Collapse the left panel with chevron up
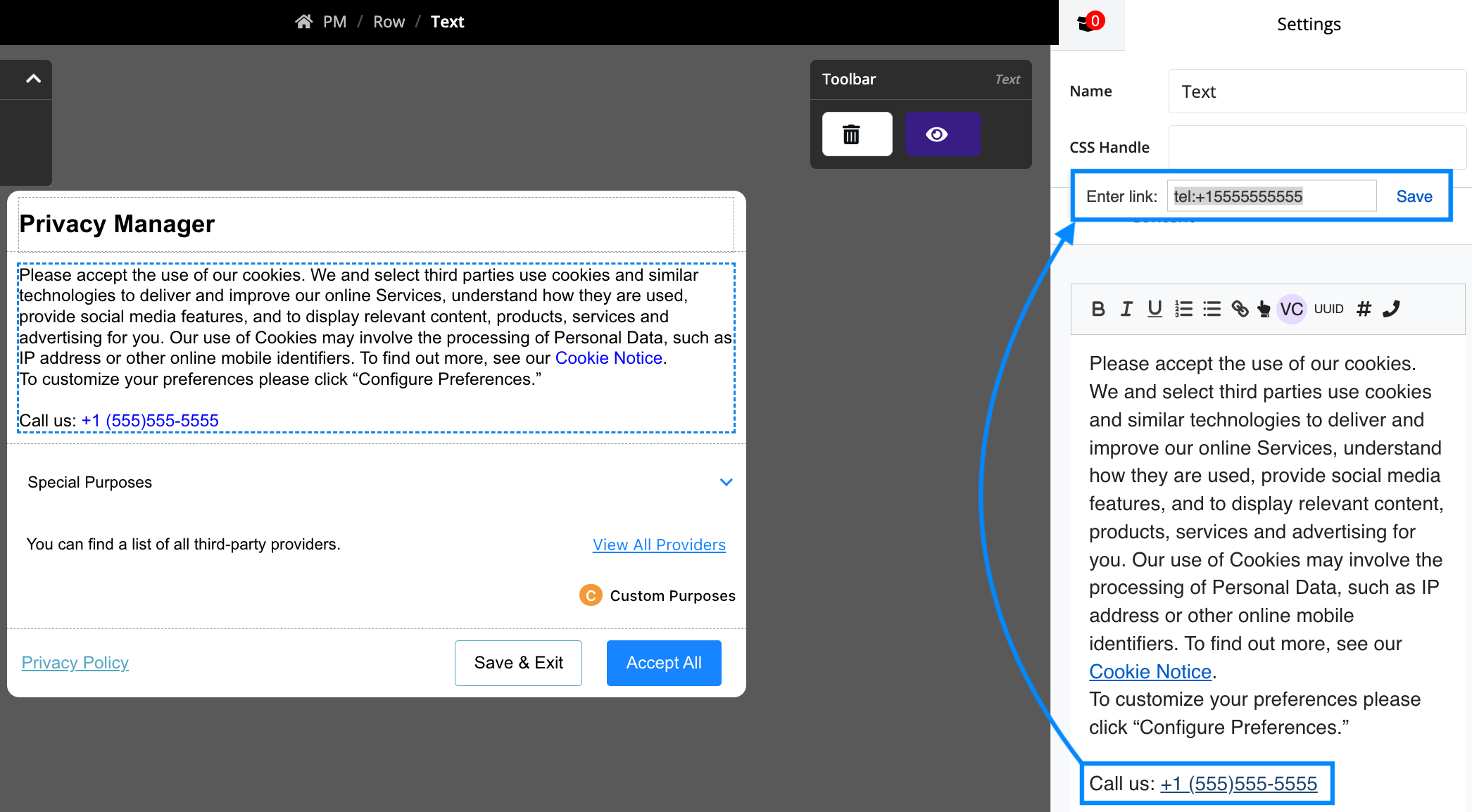This screenshot has height=812, width=1472. pyautogui.click(x=33, y=79)
